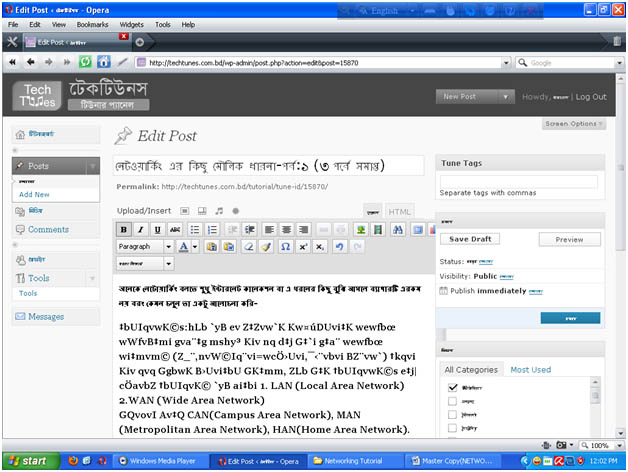The image size is (628, 472).
Task: Add audio via Upload/Insert music note icon
Action: pos(219,211)
